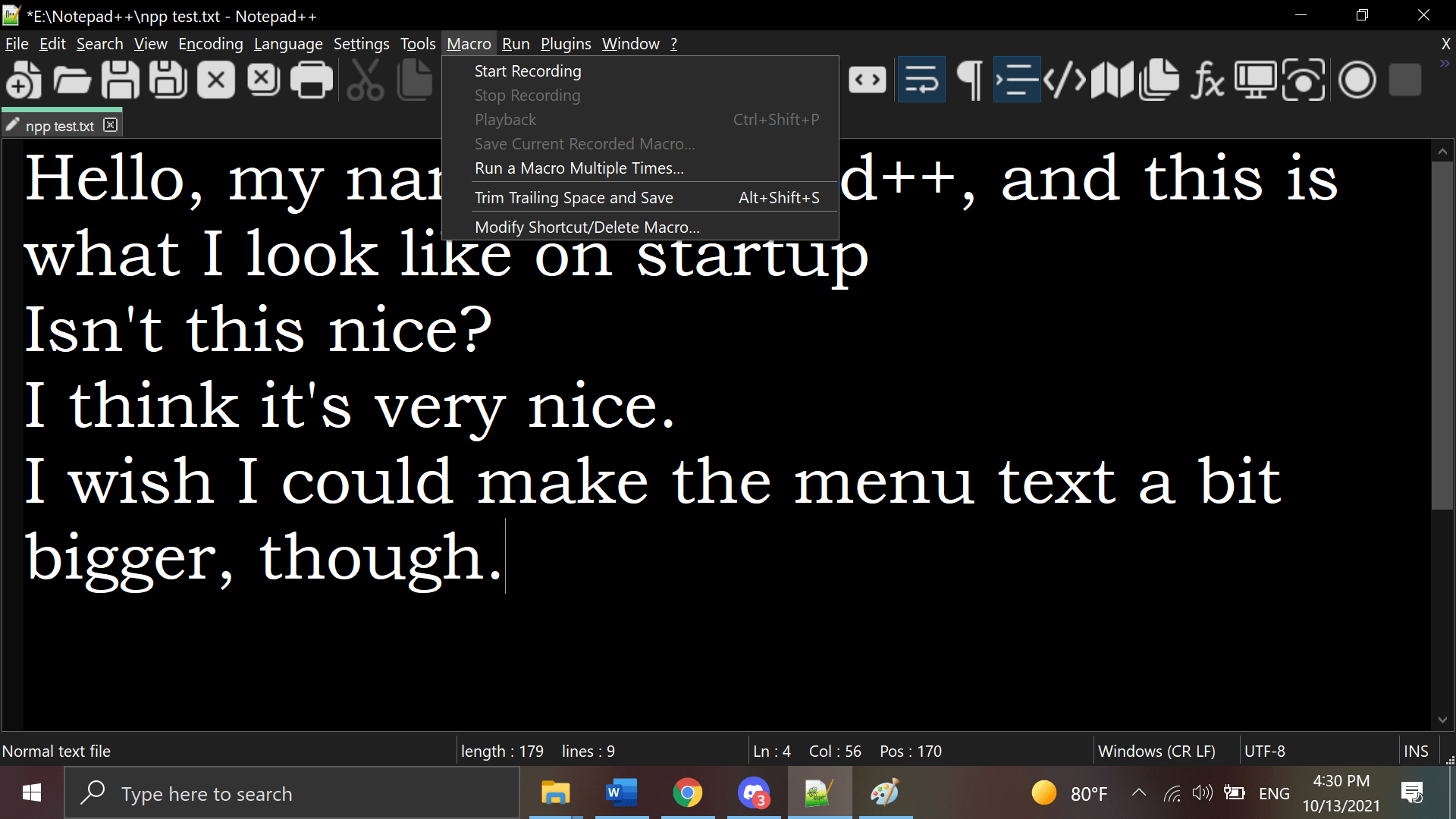Cut the selected text
The image size is (1456, 819).
point(365,80)
